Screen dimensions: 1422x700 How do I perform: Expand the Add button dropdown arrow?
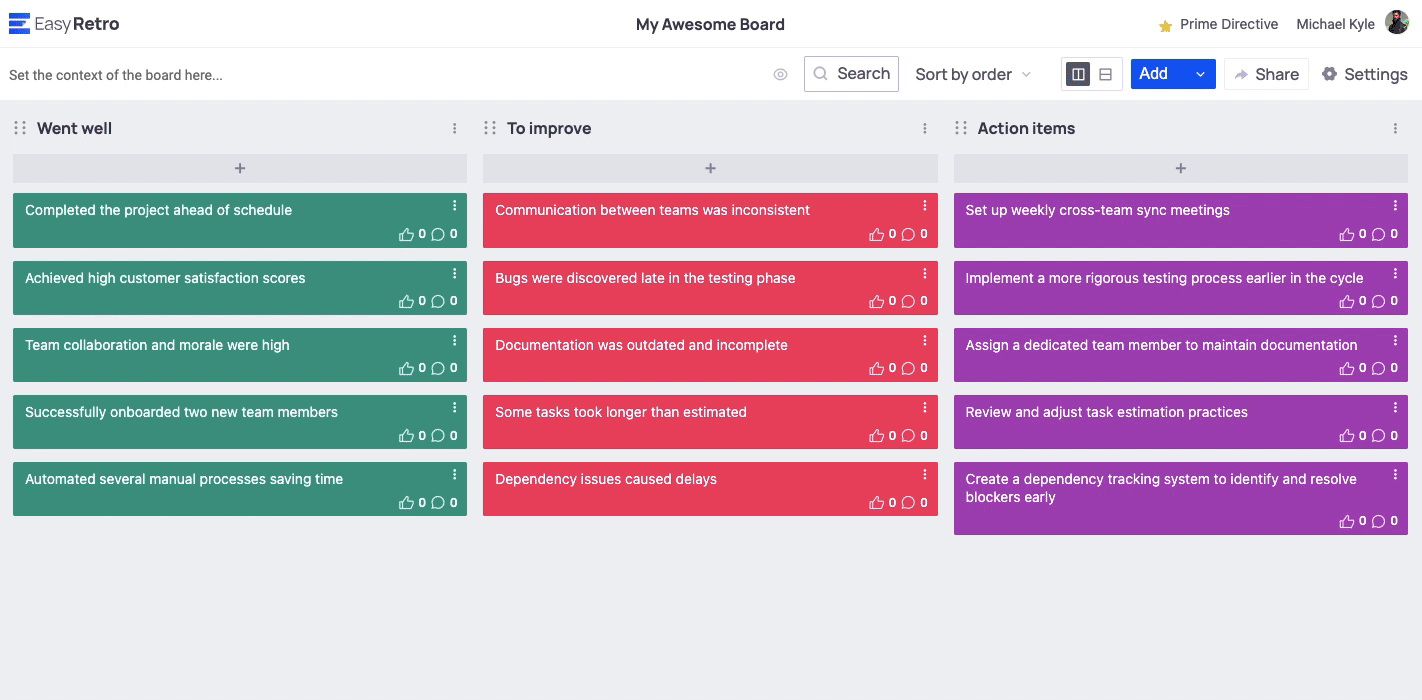1200,74
